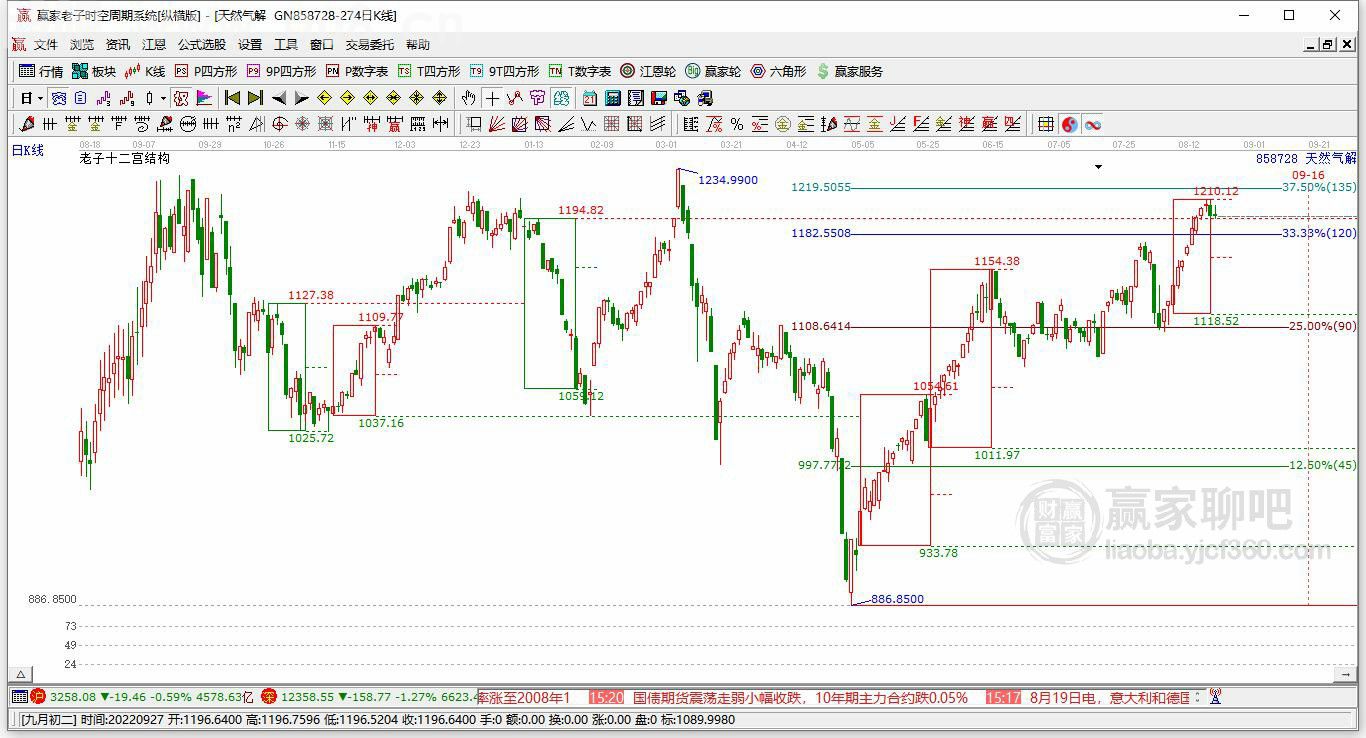Click the pencil drawing tool icon
Screen dimensions: 1366x738
tap(27, 124)
